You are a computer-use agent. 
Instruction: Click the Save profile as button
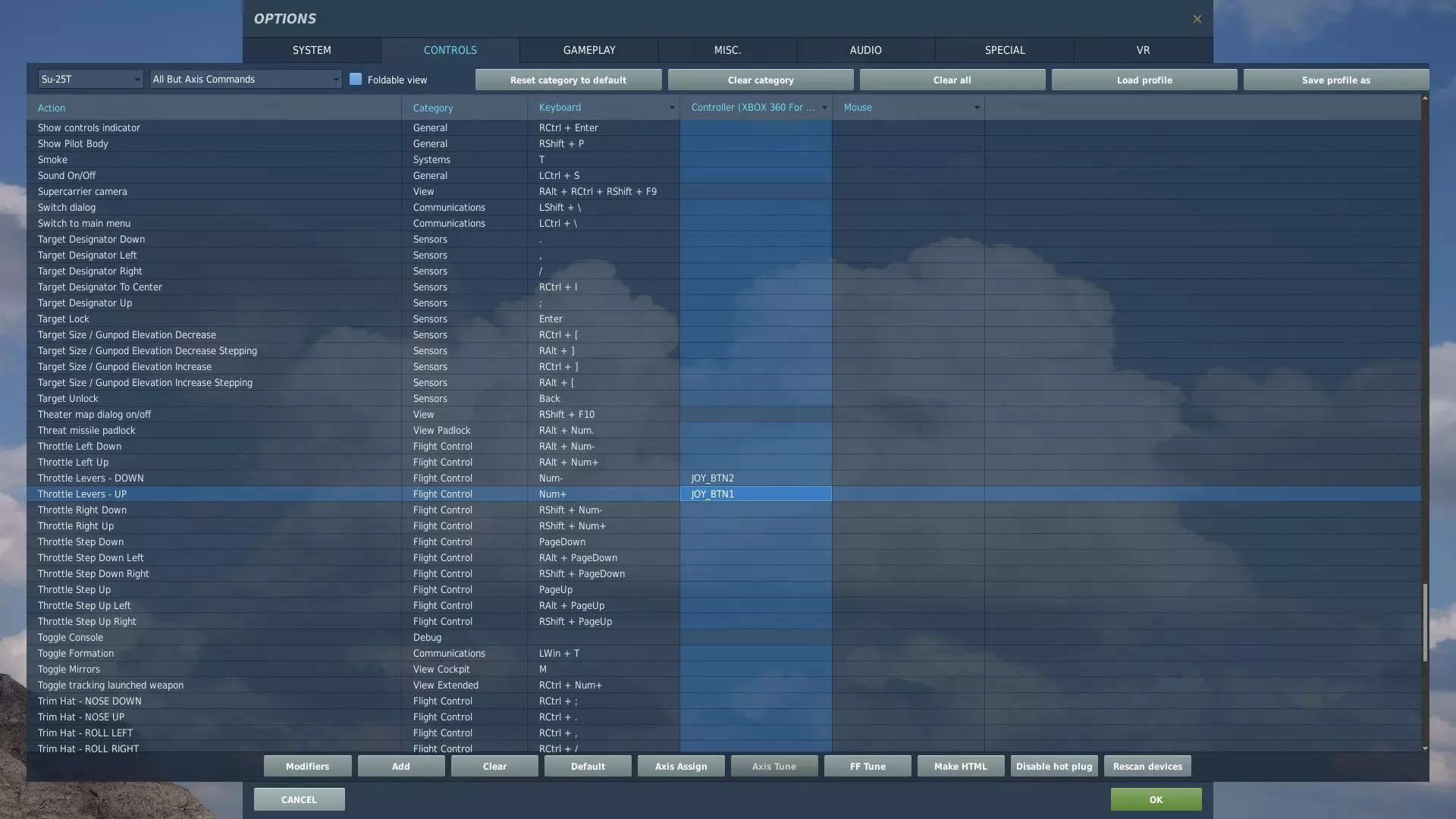[x=1335, y=80]
